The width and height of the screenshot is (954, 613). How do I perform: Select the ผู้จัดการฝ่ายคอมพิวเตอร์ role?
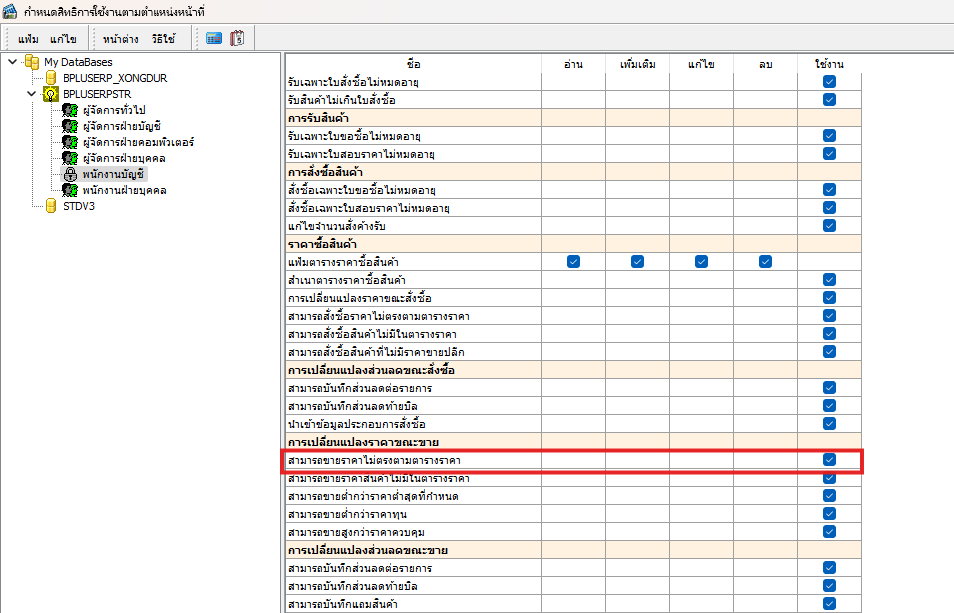(x=138, y=142)
